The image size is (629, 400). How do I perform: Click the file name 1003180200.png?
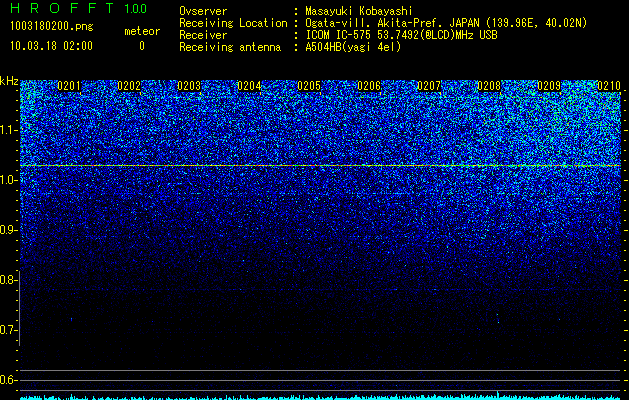52,27
